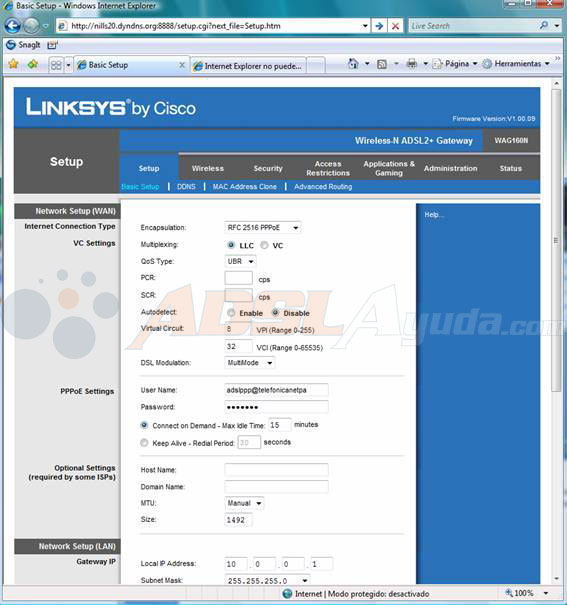Open the new blank tab button
The width and height of the screenshot is (567, 605).
click(316, 66)
